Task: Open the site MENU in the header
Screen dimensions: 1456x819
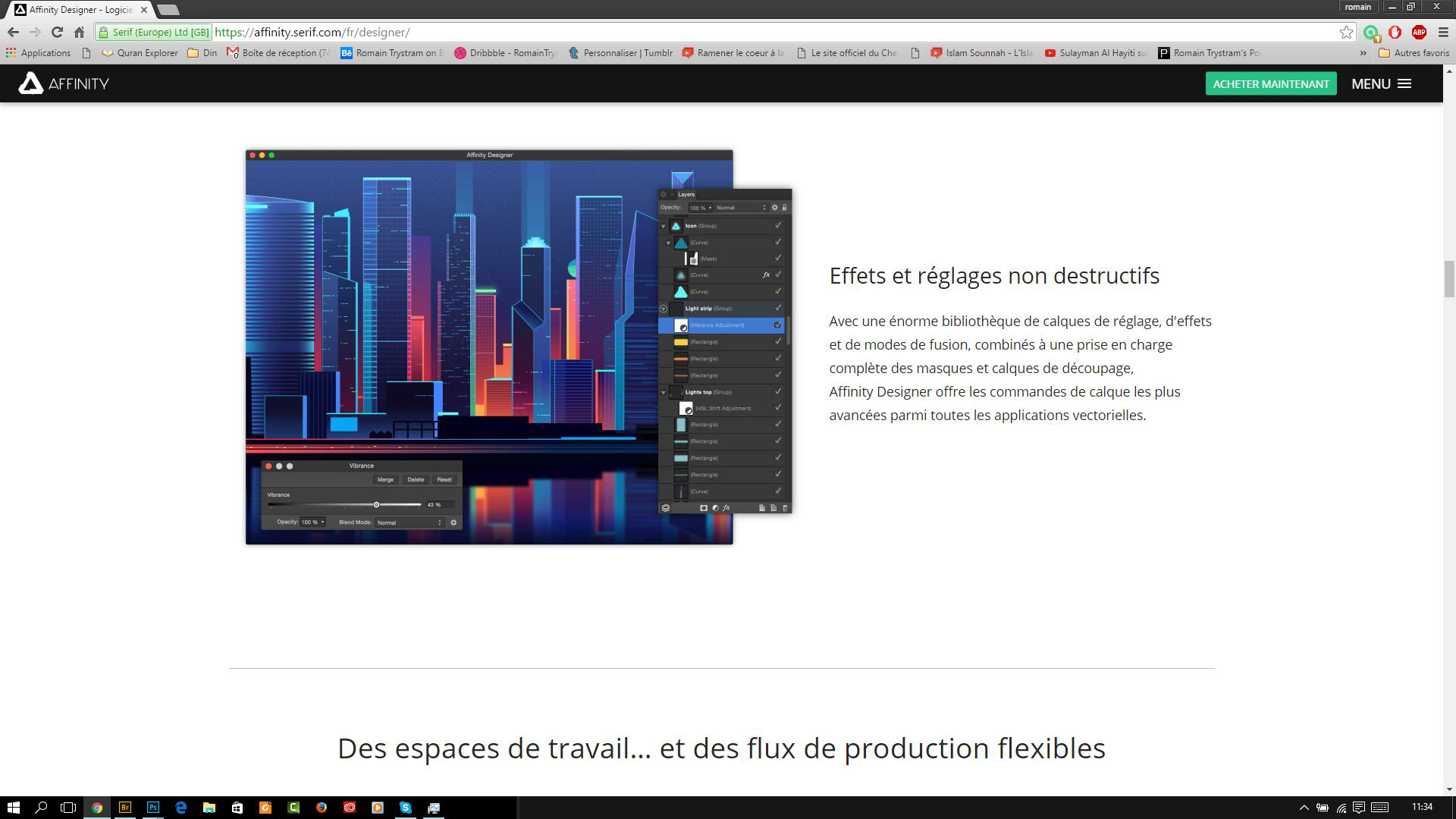Action: (x=1381, y=83)
